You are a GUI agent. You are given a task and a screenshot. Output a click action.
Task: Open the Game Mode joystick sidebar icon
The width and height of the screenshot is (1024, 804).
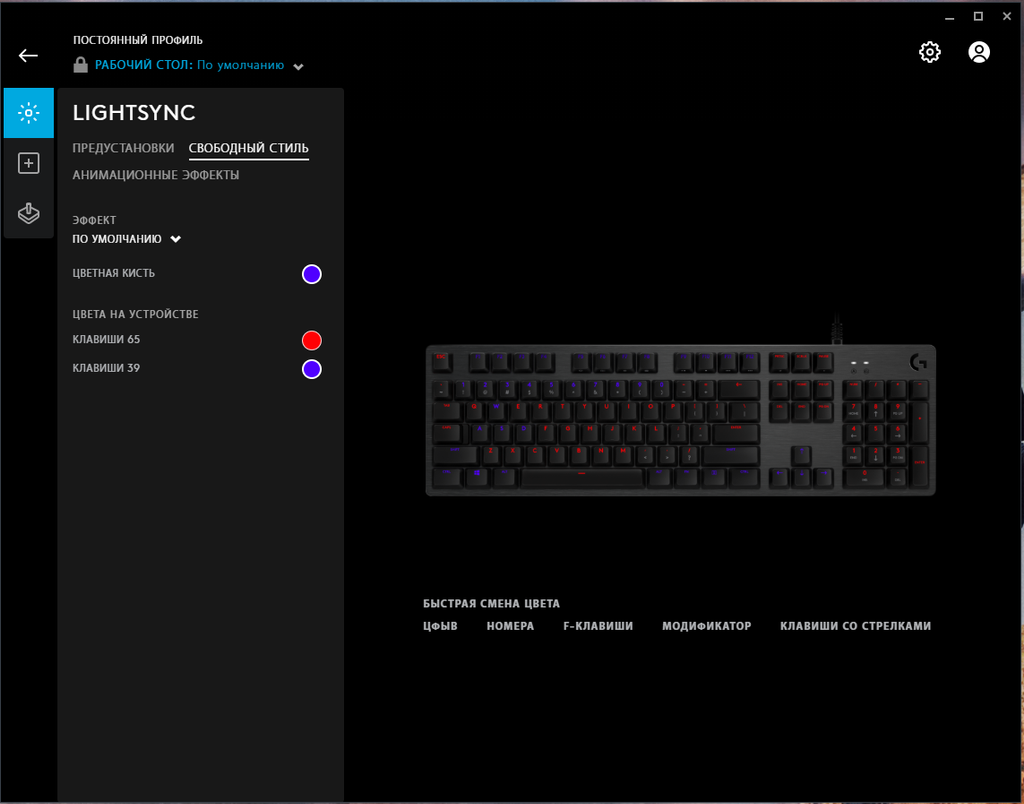pos(29,213)
